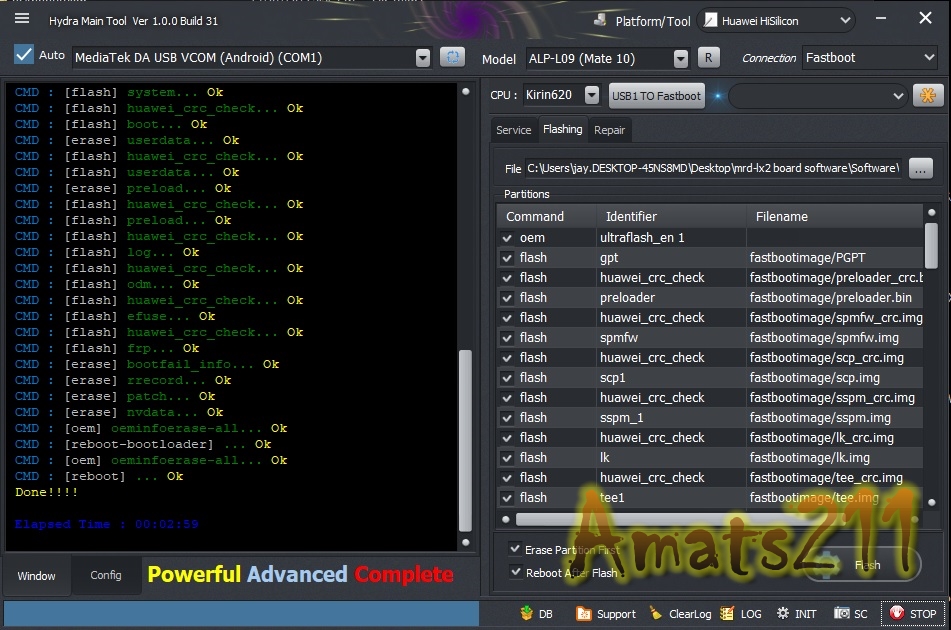Expand the Connection Fastboot dropdown
The width and height of the screenshot is (951, 630).
(927, 58)
